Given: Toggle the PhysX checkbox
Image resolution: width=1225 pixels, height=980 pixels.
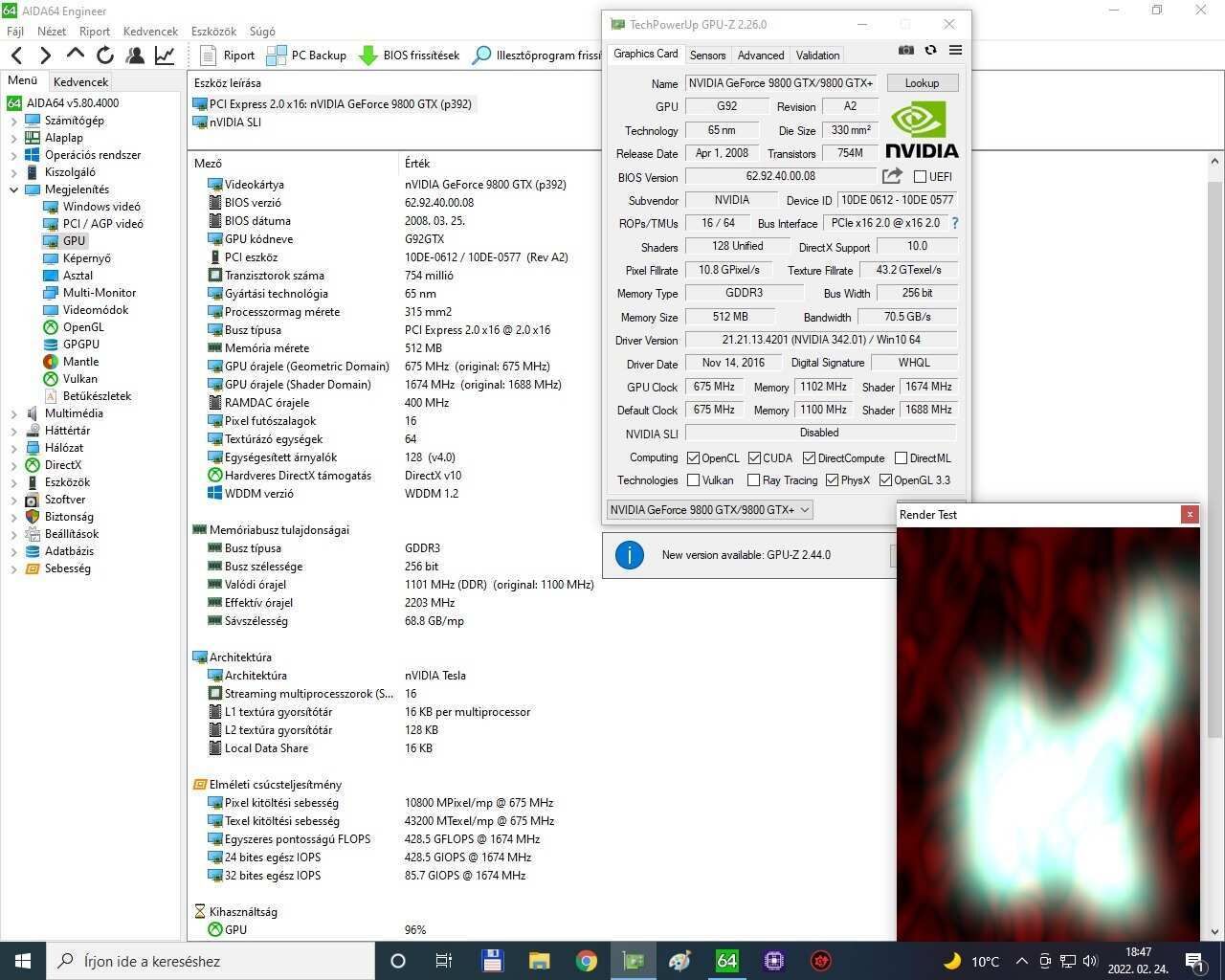Looking at the screenshot, I should point(832,480).
